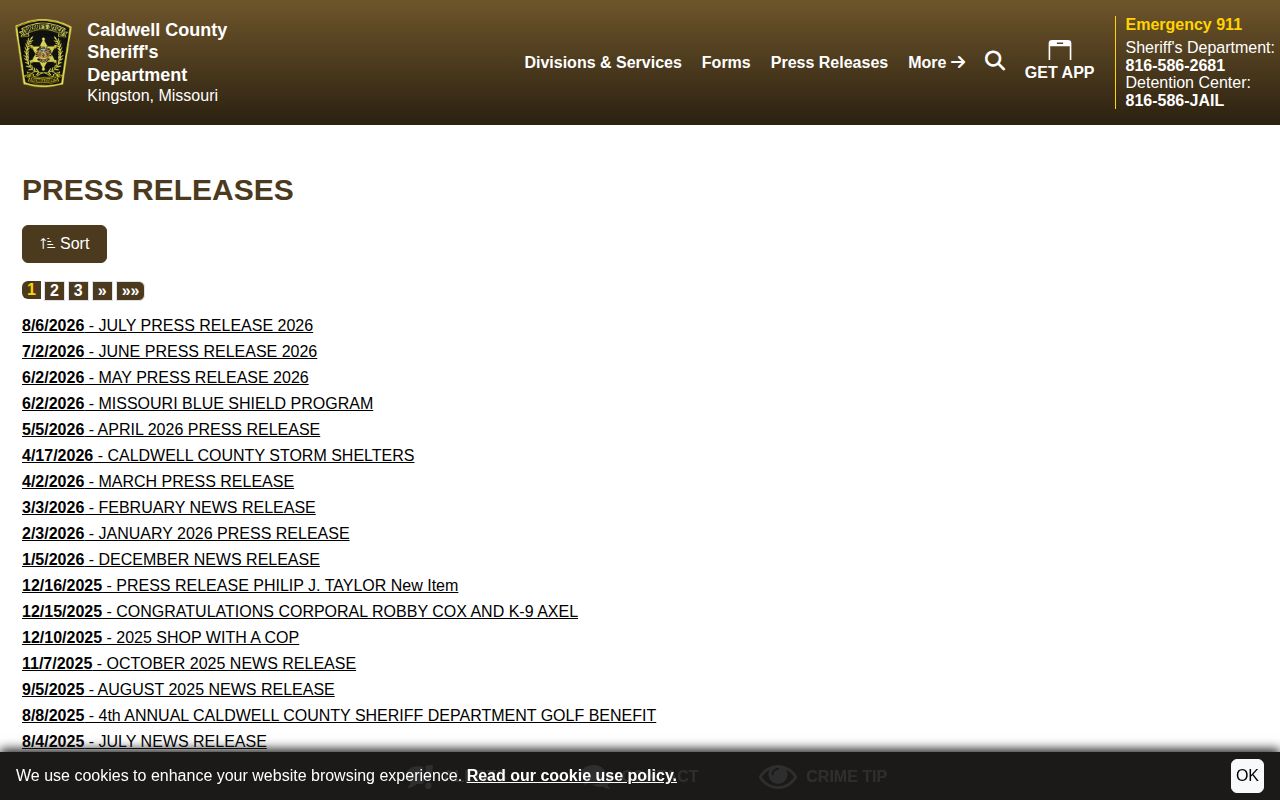The width and height of the screenshot is (1280, 800).
Task: Open OCTOBER 2025 NEWS RELEASE
Action: (189, 663)
